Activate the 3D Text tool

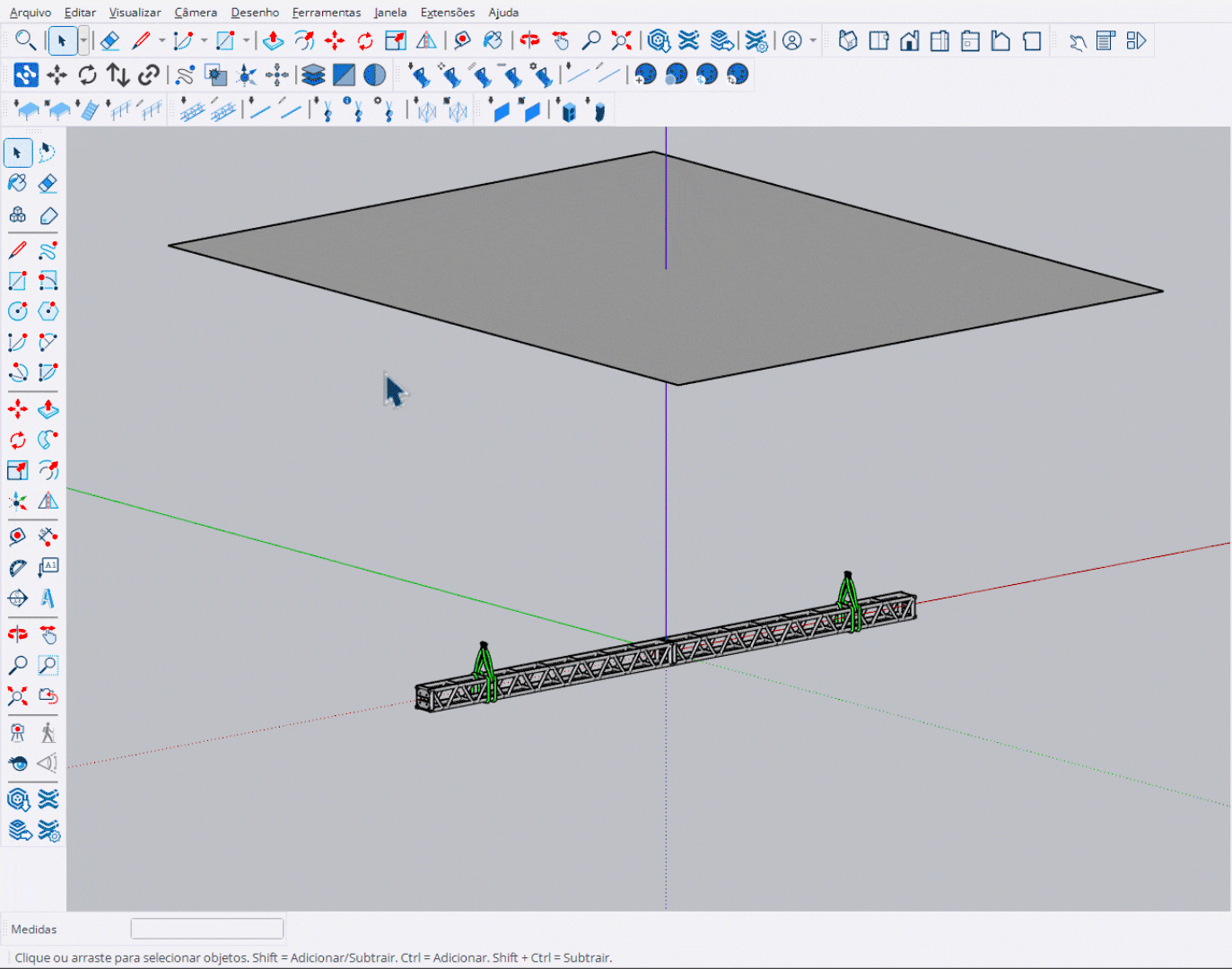tap(48, 598)
